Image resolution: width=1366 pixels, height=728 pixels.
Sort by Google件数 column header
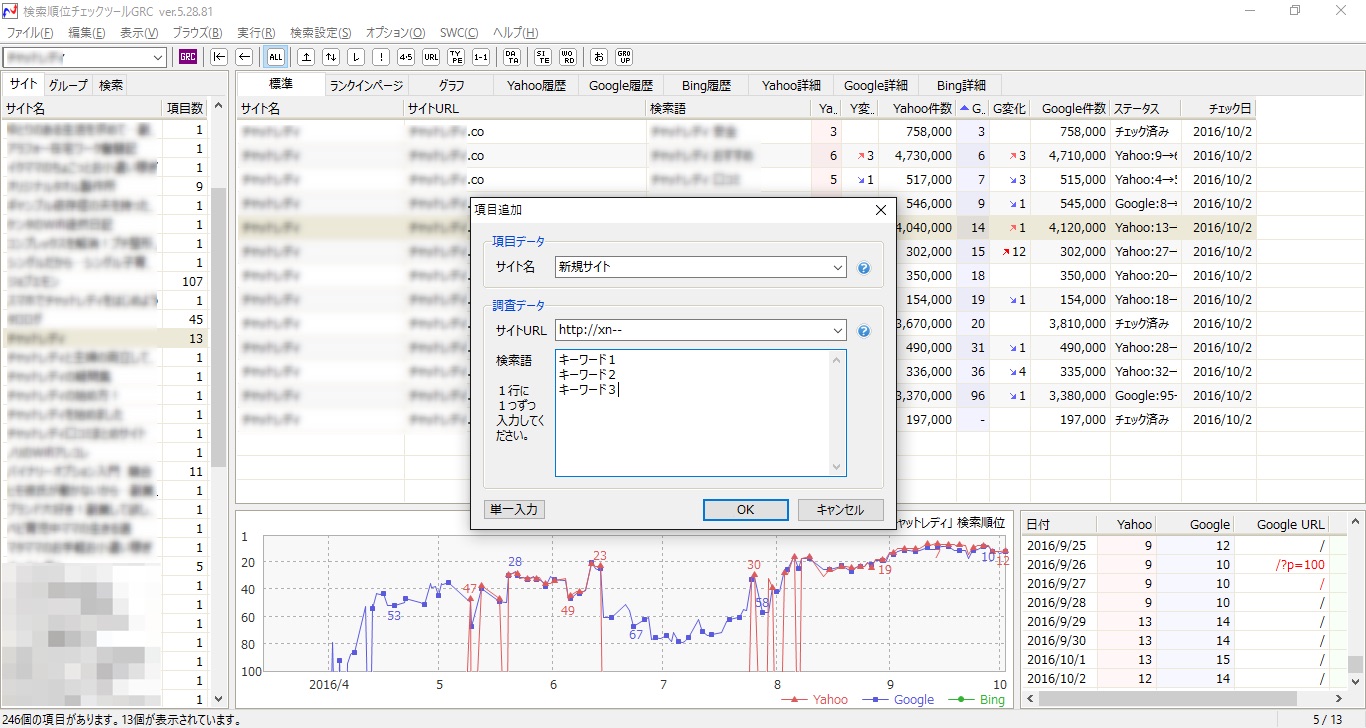[x=1070, y=109]
